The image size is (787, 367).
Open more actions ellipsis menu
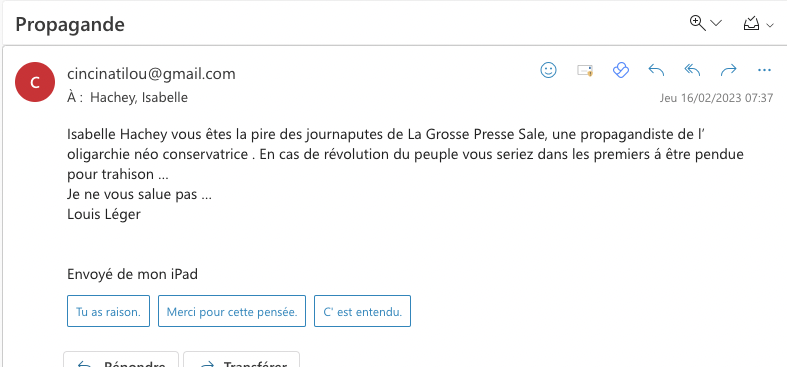pos(764,70)
